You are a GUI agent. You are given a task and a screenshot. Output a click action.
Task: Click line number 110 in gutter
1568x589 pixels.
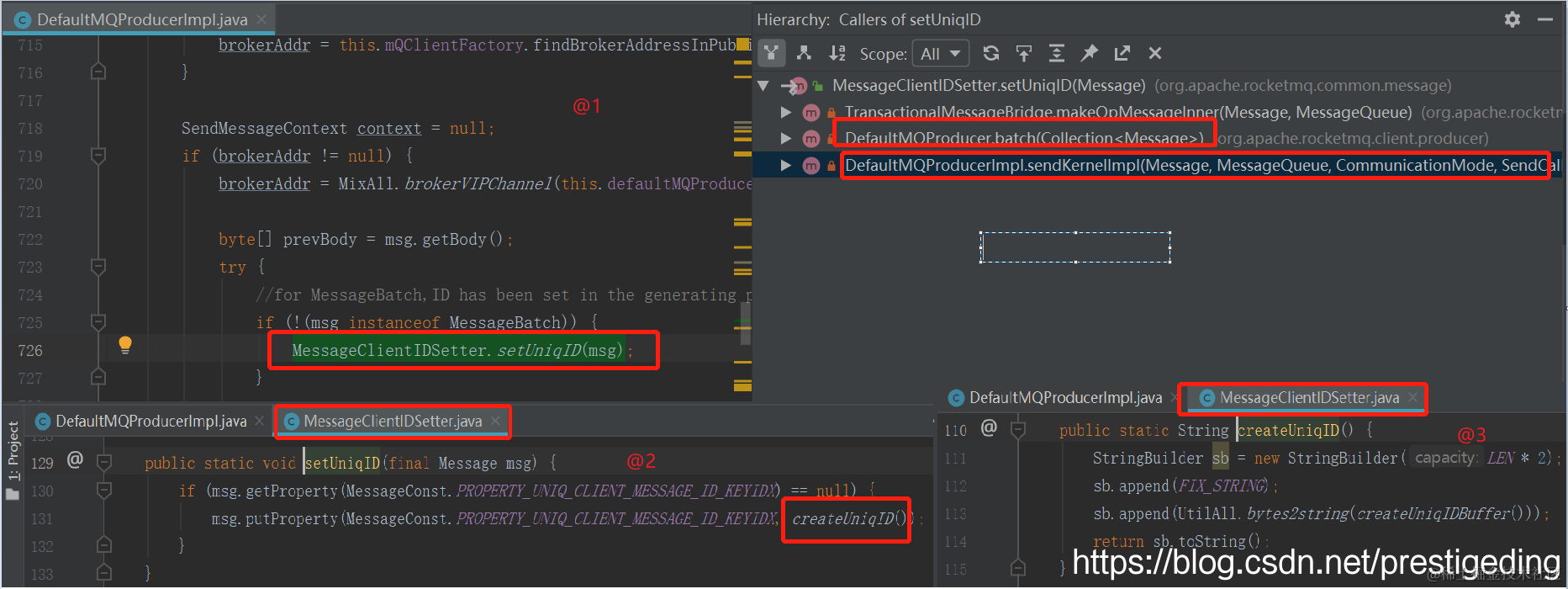point(956,430)
